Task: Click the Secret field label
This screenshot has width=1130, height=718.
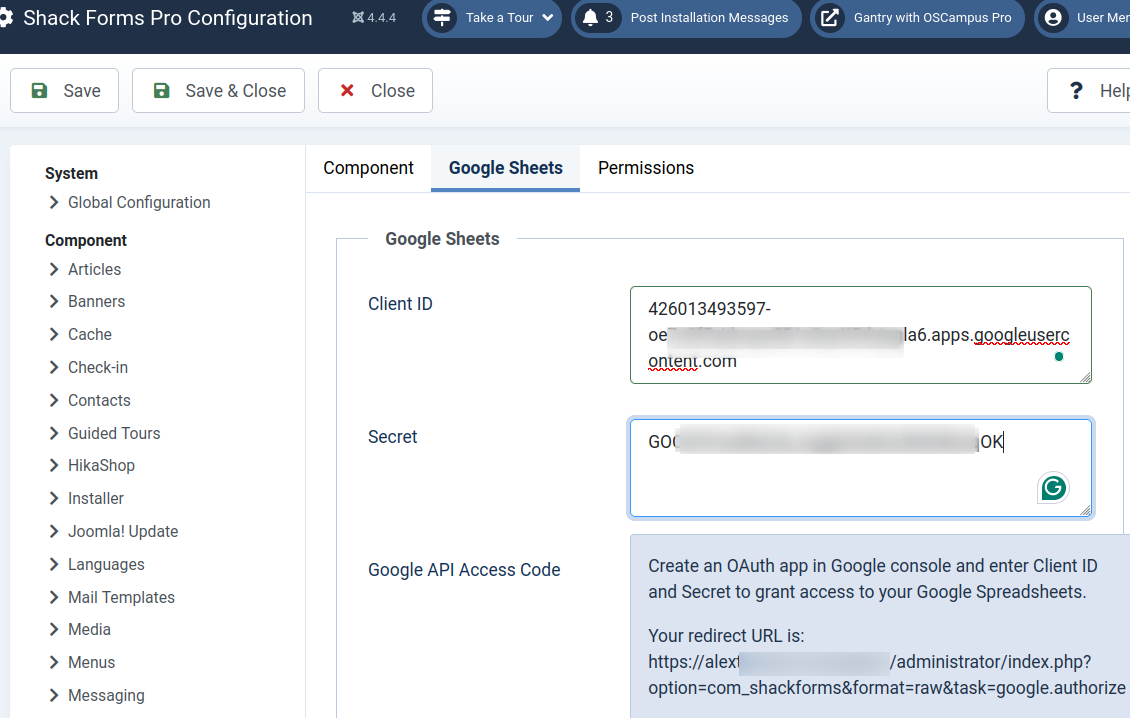Action: pos(393,437)
